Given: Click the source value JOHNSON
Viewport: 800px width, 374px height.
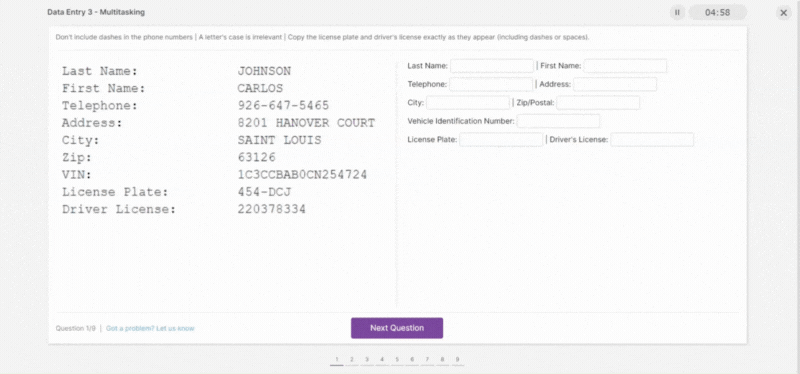Looking at the screenshot, I should pos(264,71).
